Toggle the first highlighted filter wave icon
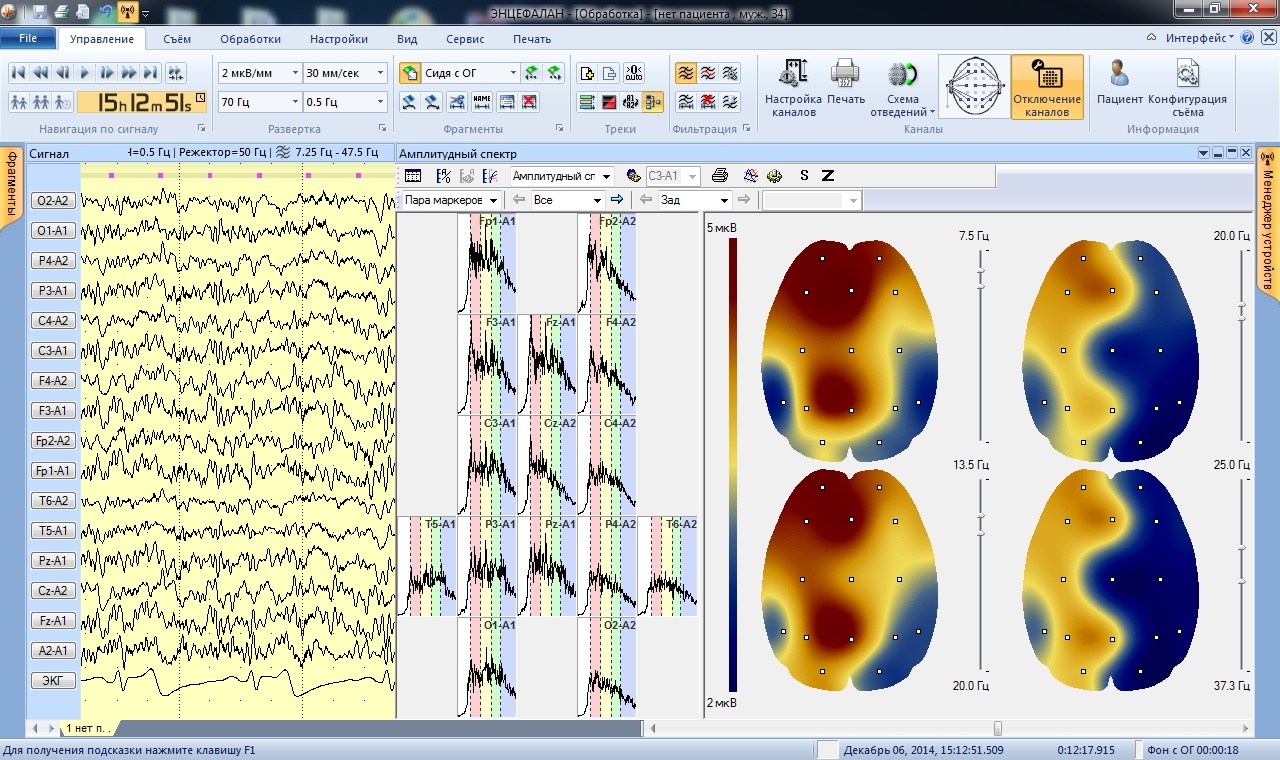The width and height of the screenshot is (1280, 760). tap(685, 73)
